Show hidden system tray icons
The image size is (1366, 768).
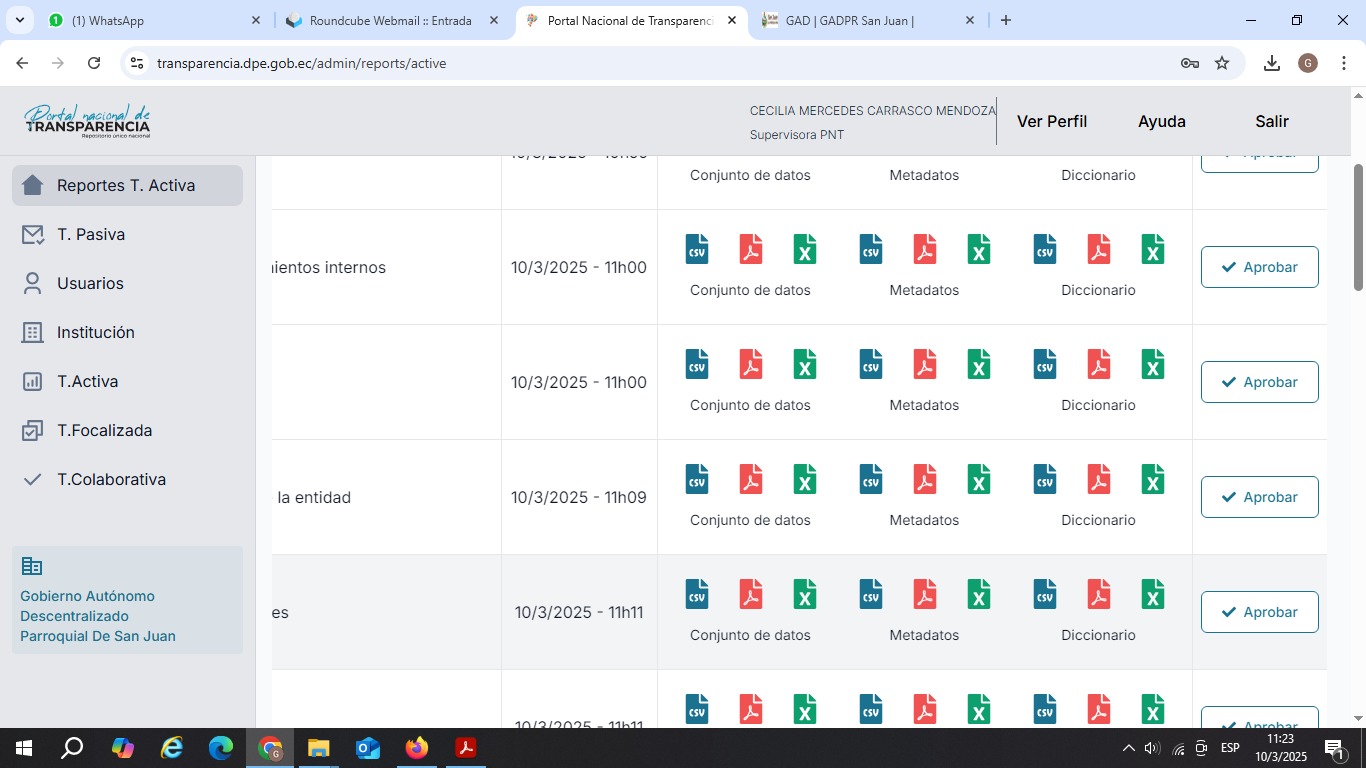pos(1129,748)
